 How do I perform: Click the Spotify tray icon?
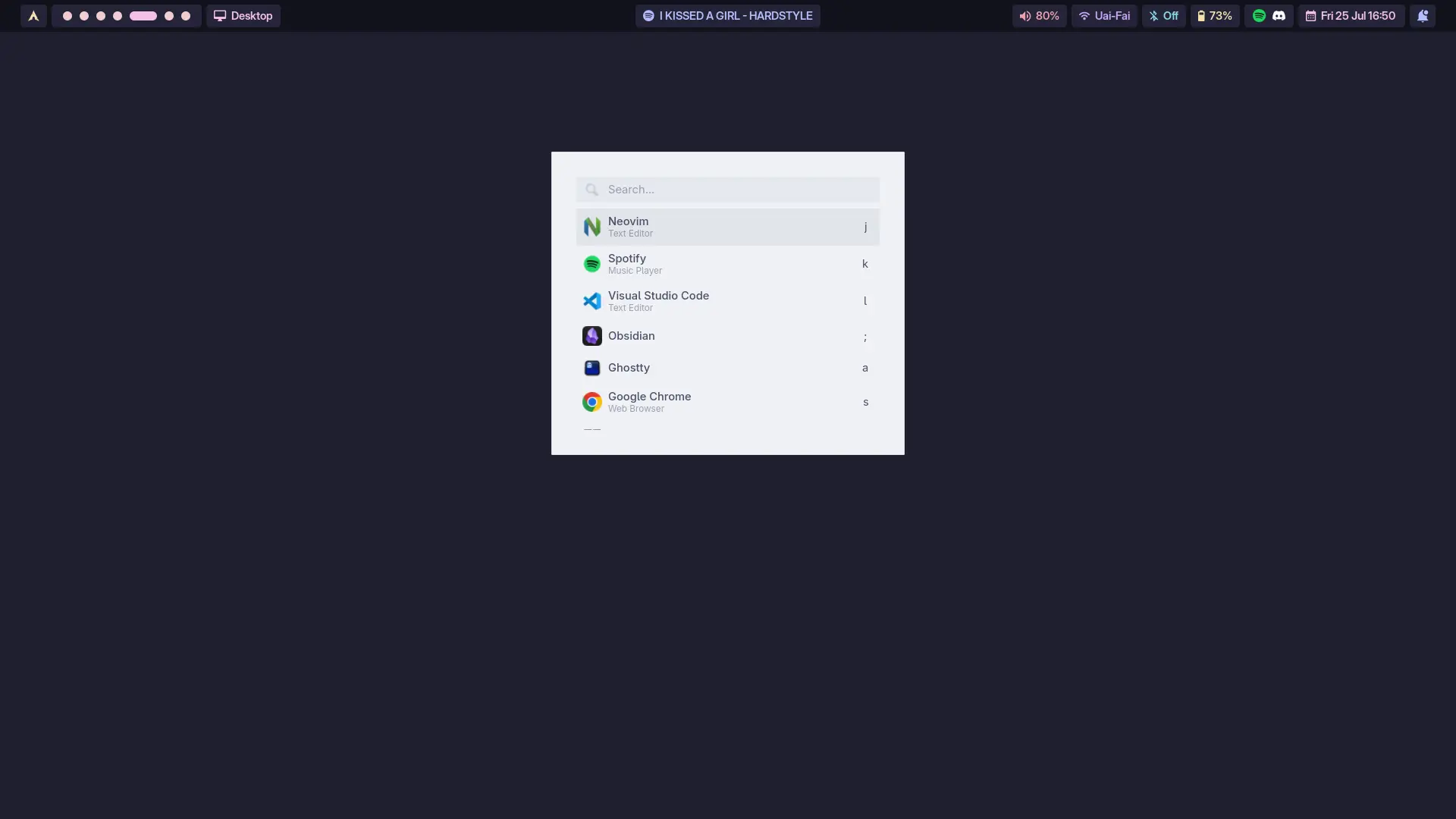tap(1259, 16)
